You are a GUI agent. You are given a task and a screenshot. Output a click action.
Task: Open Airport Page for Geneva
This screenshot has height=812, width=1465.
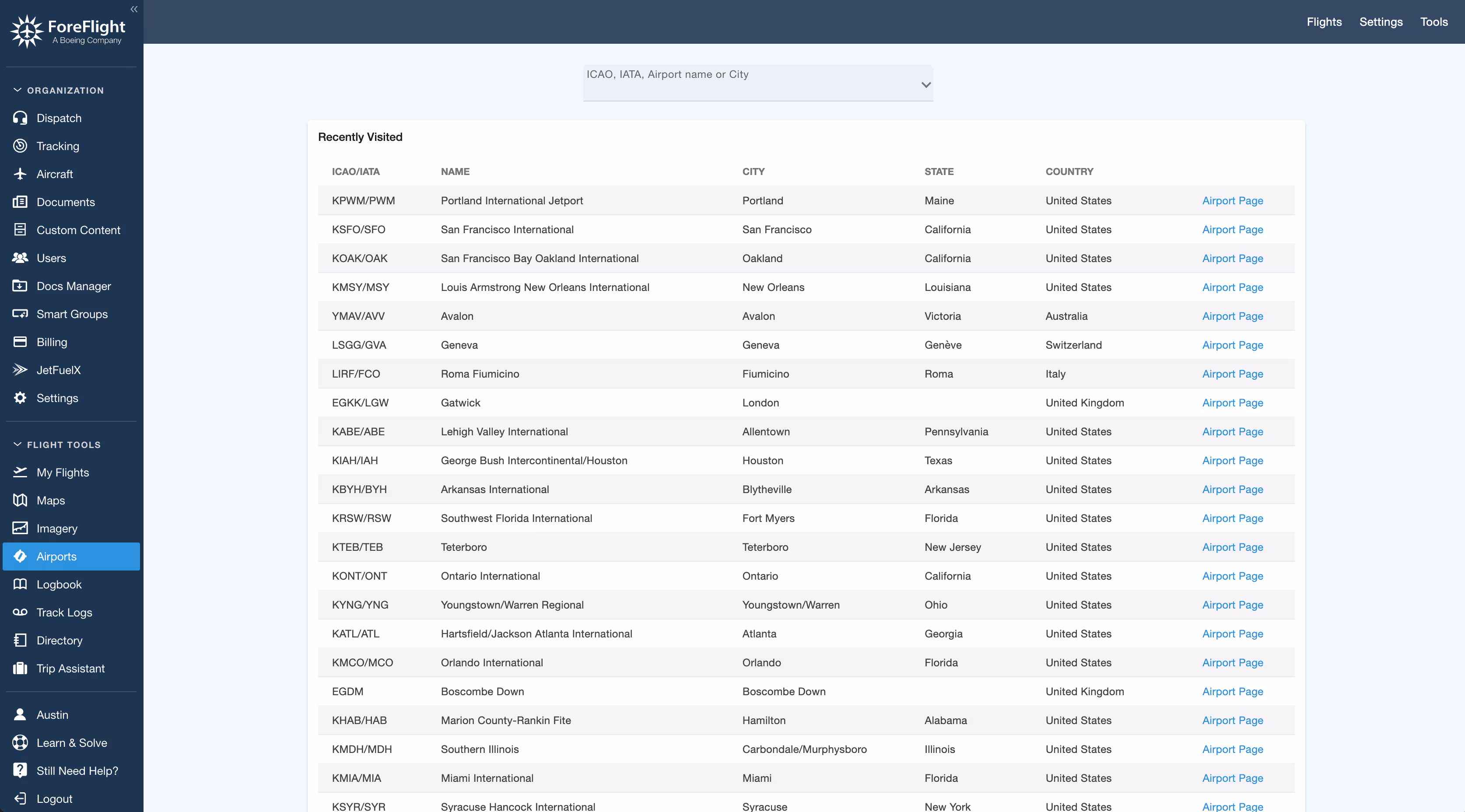coord(1232,345)
